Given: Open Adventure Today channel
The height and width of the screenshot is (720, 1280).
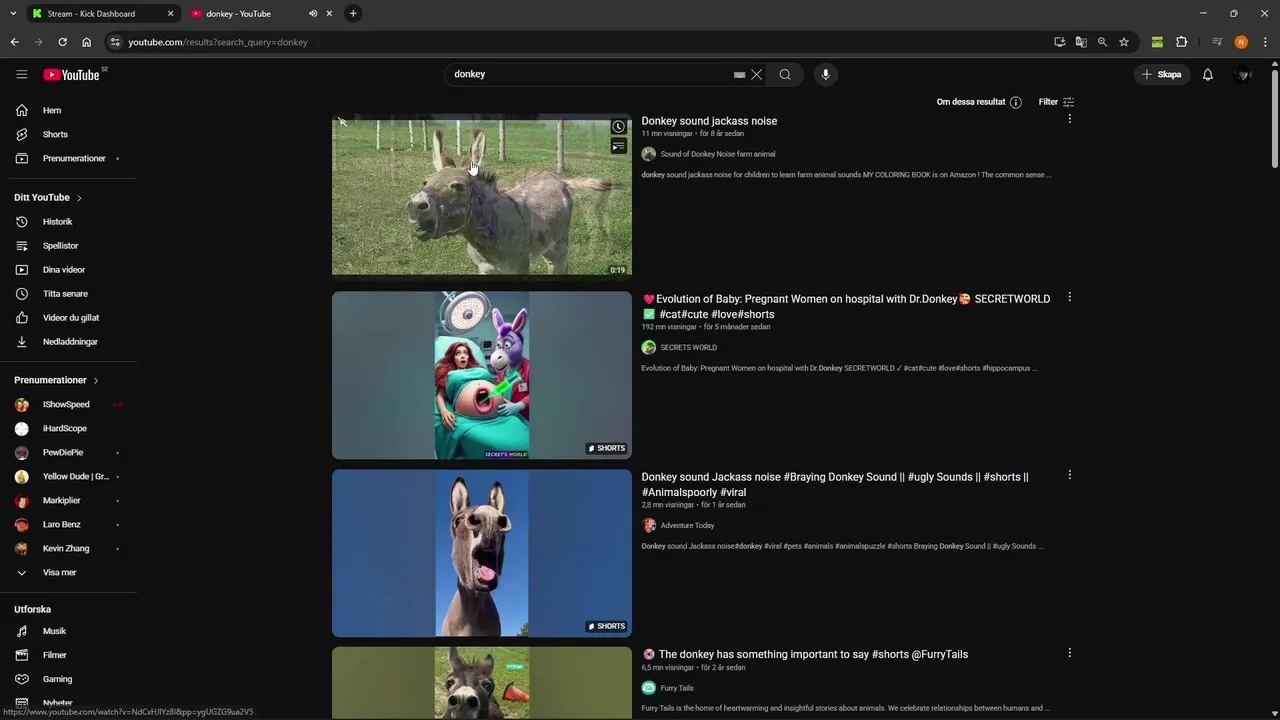Looking at the screenshot, I should 687,525.
